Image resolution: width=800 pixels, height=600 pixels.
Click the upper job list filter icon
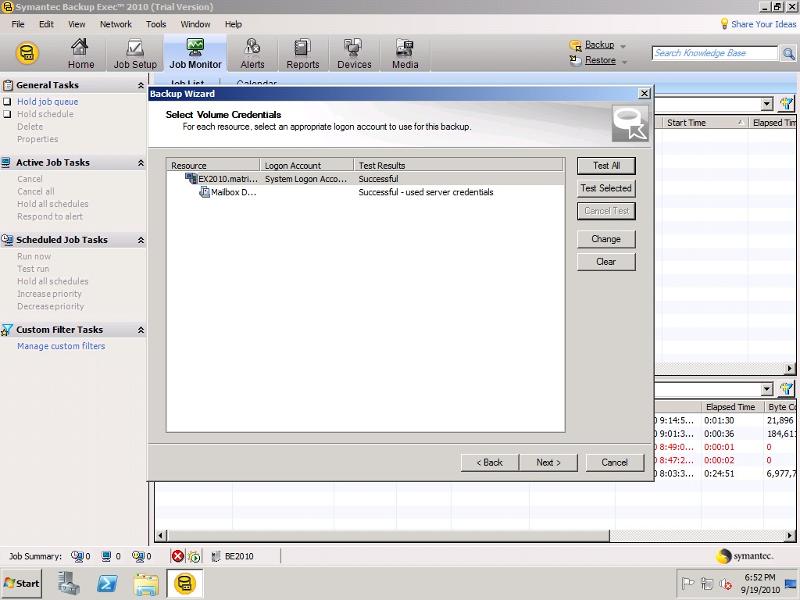coord(786,104)
